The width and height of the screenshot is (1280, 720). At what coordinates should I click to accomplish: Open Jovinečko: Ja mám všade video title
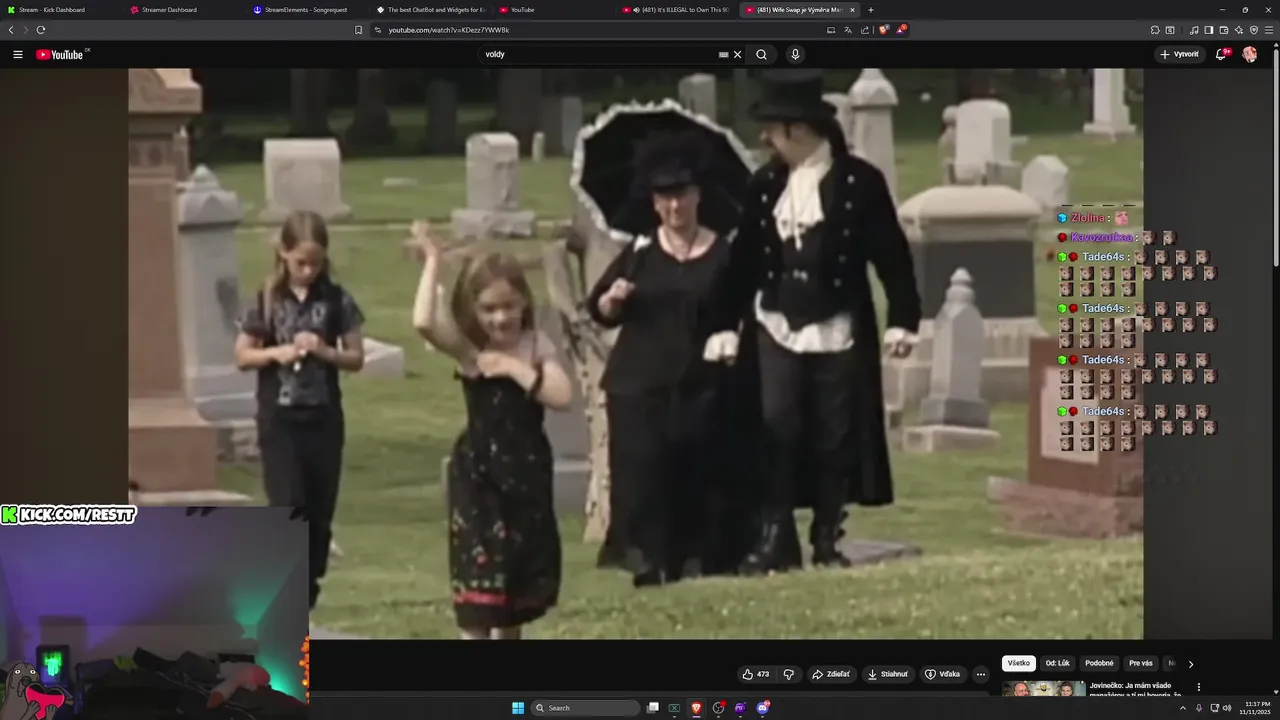(x=1135, y=689)
